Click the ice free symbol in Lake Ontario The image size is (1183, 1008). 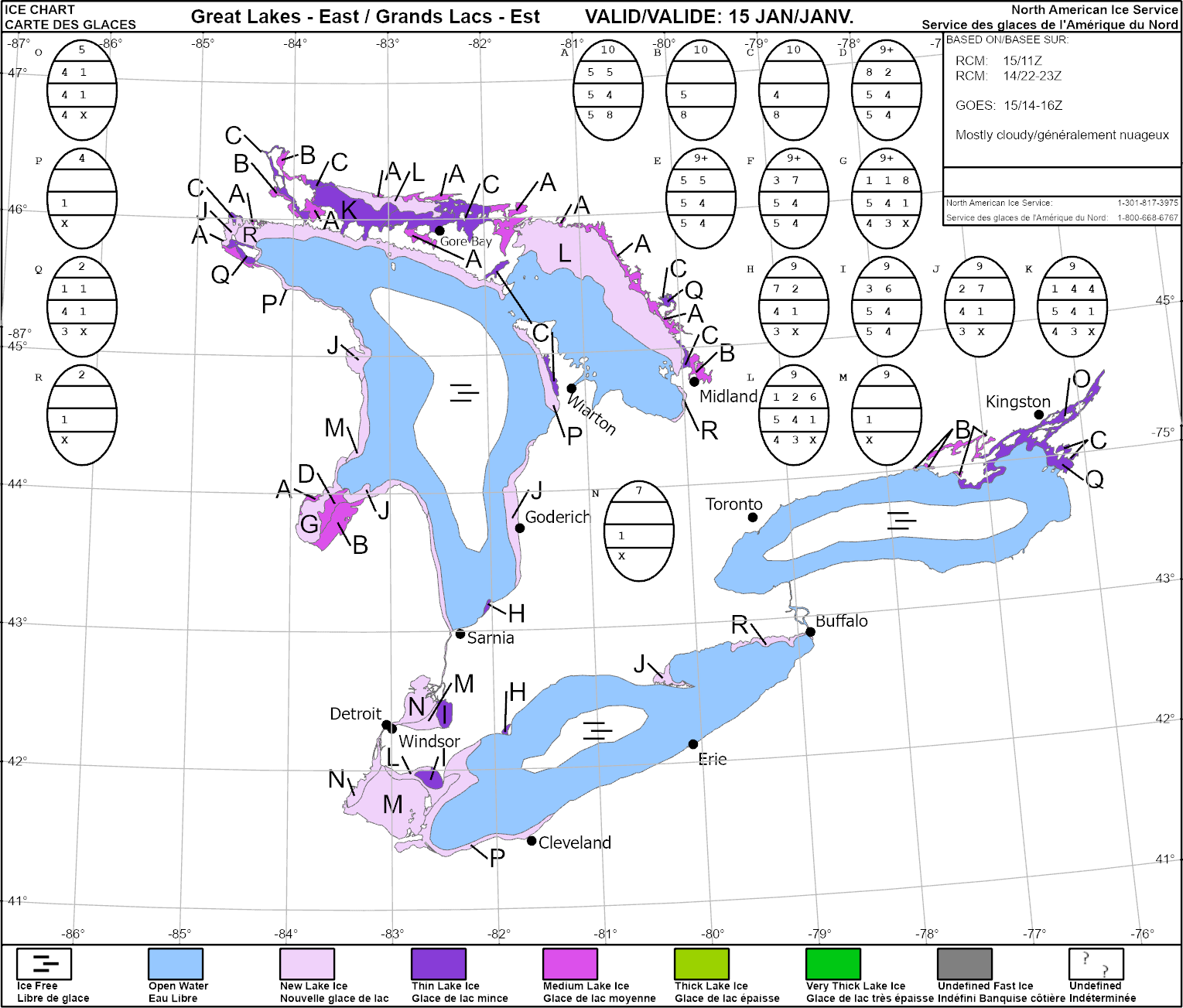pos(901,520)
